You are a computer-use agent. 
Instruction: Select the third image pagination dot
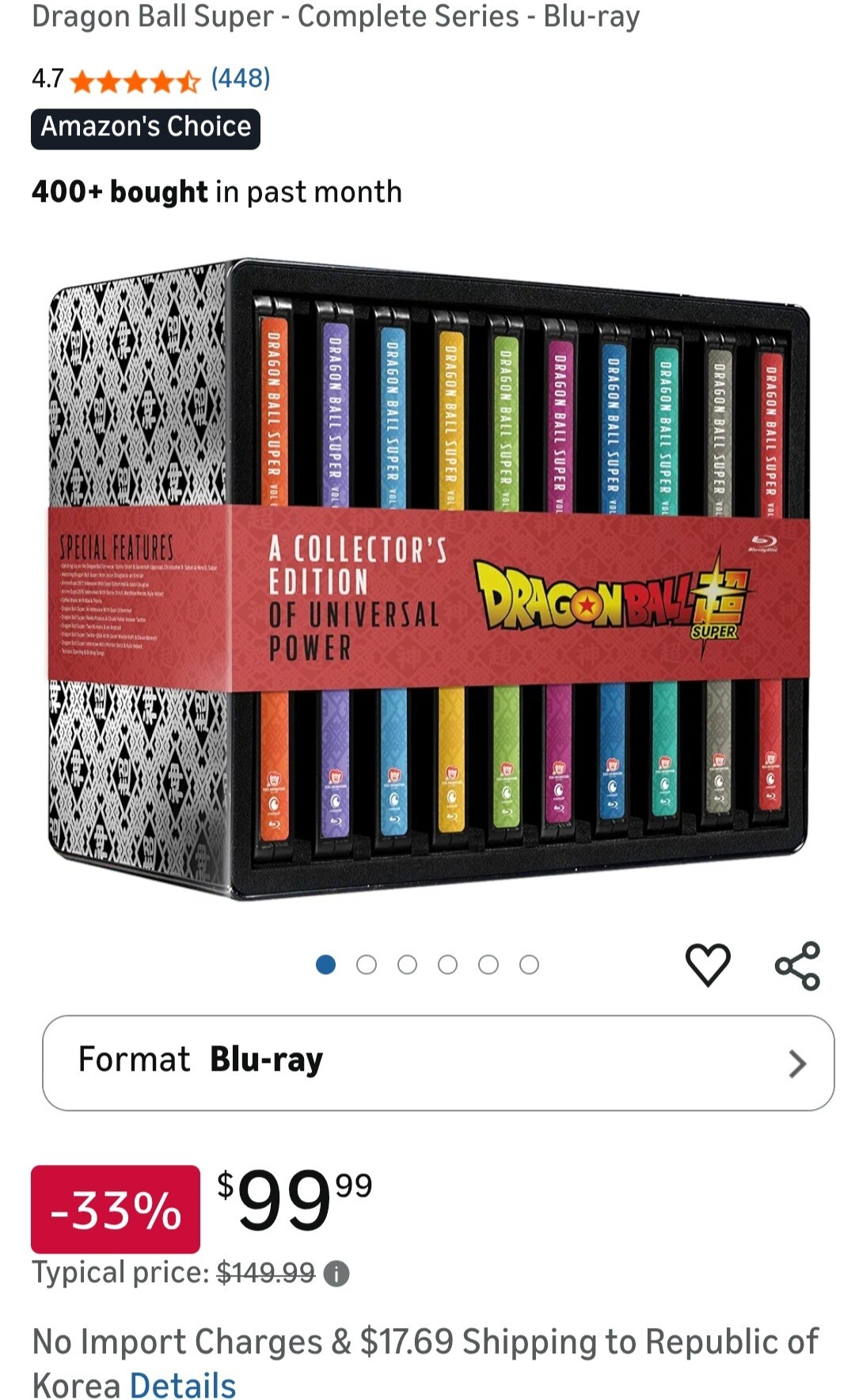[x=407, y=965]
